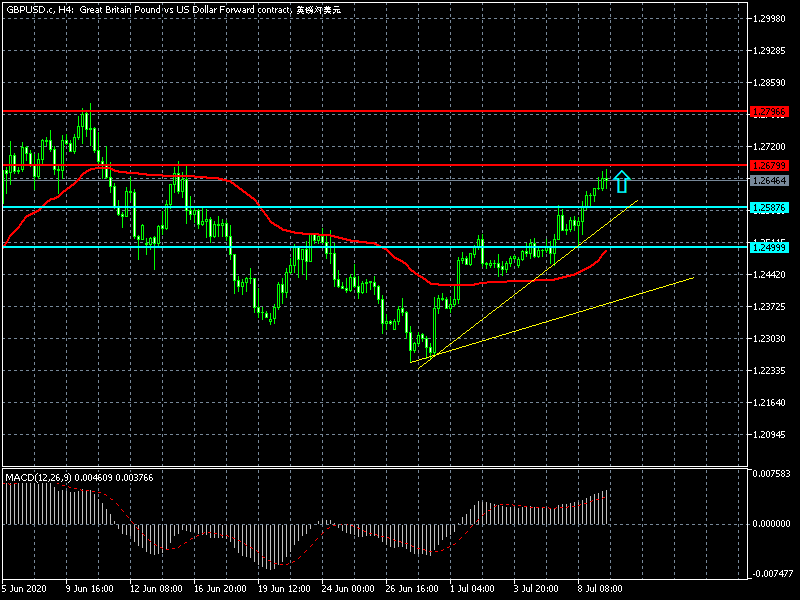Click the 24 Jun 00:00 time label
Image resolution: width=800 pixels, height=600 pixels.
[x=348, y=588]
